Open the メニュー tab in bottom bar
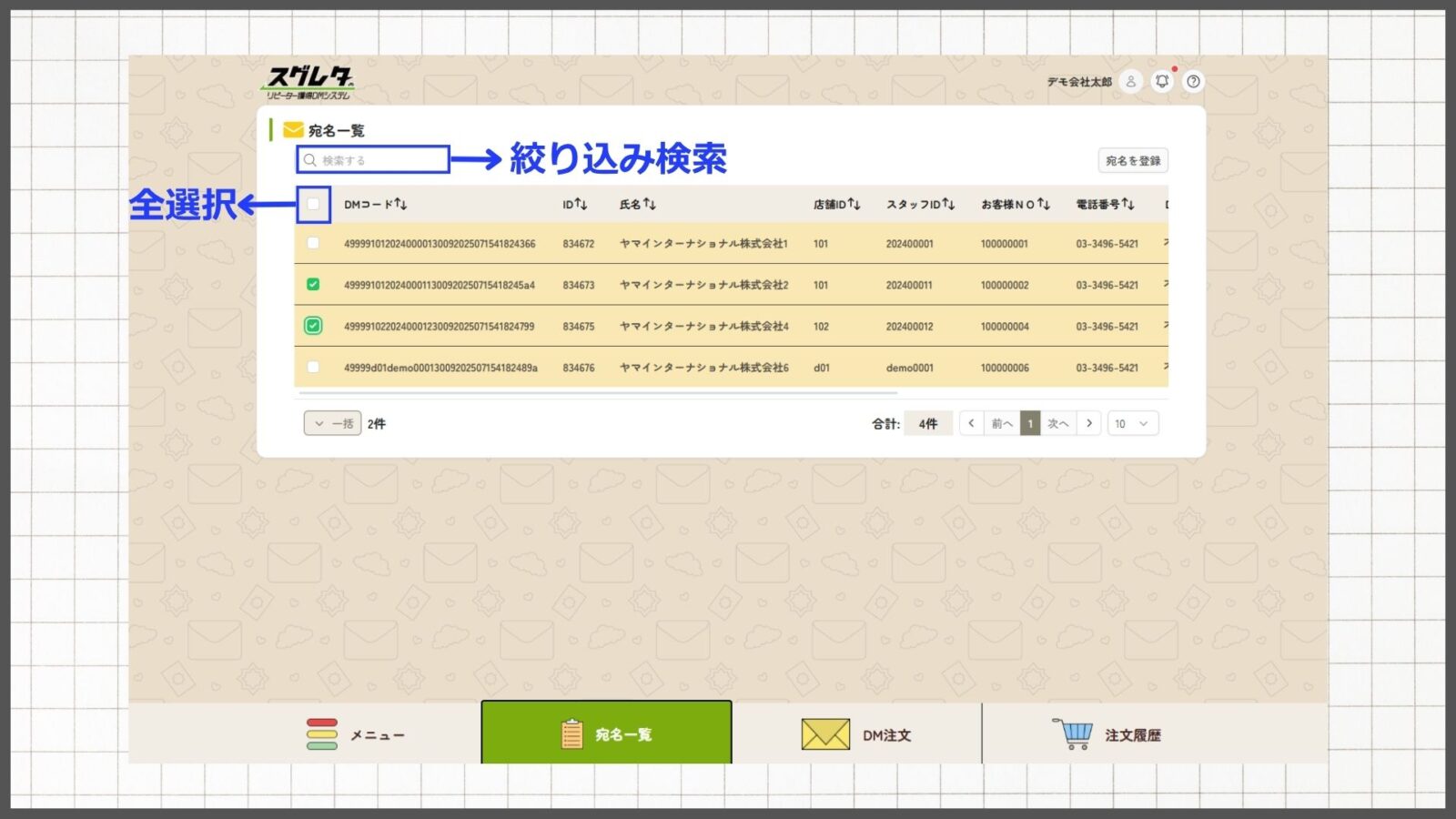This screenshot has height=819, width=1456. 356,734
